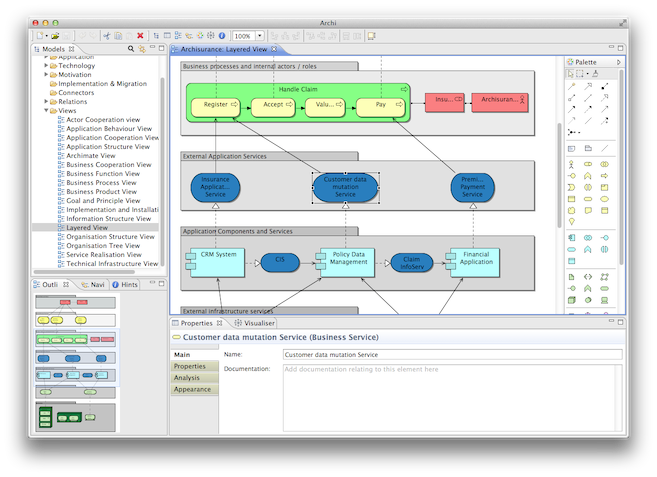Image resolution: width=657 pixels, height=477 pixels.
Task: Pick the blue Data Object icon
Action: tap(572, 261)
